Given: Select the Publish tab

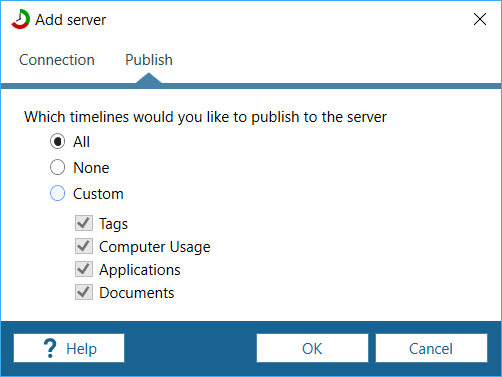Looking at the screenshot, I should click(149, 60).
